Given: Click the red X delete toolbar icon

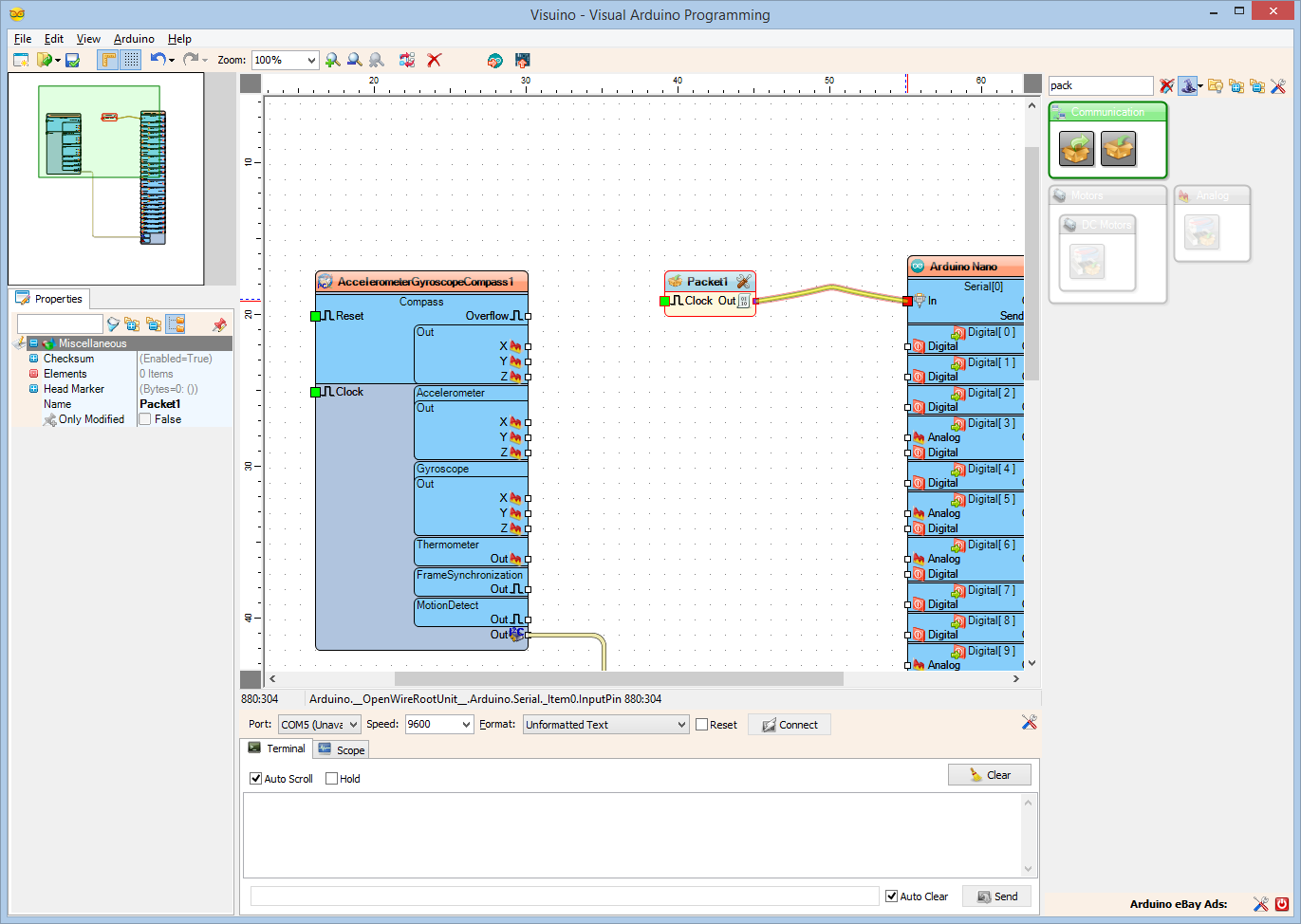Looking at the screenshot, I should 435,60.
